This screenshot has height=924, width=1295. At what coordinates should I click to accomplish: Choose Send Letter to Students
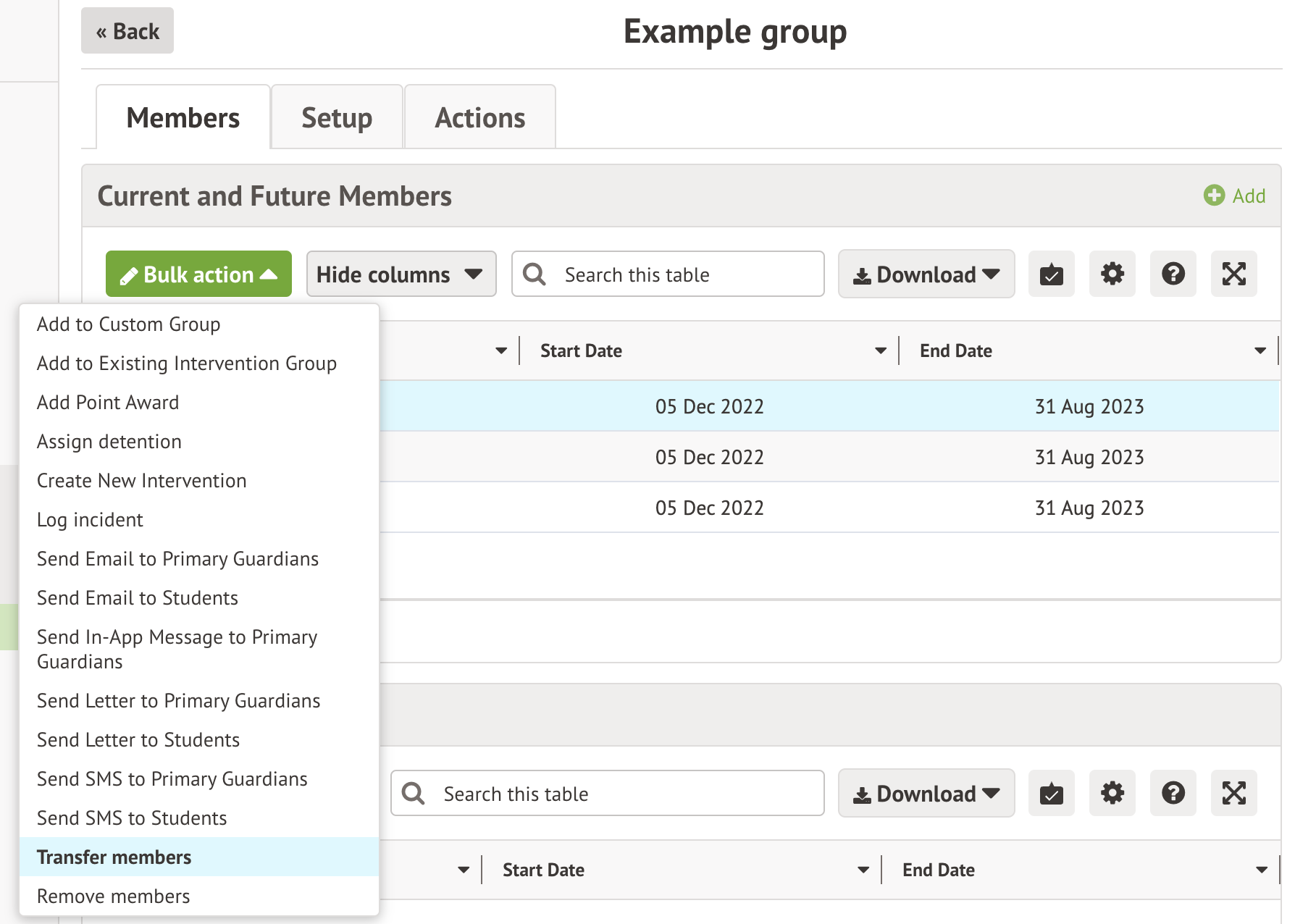click(x=199, y=740)
